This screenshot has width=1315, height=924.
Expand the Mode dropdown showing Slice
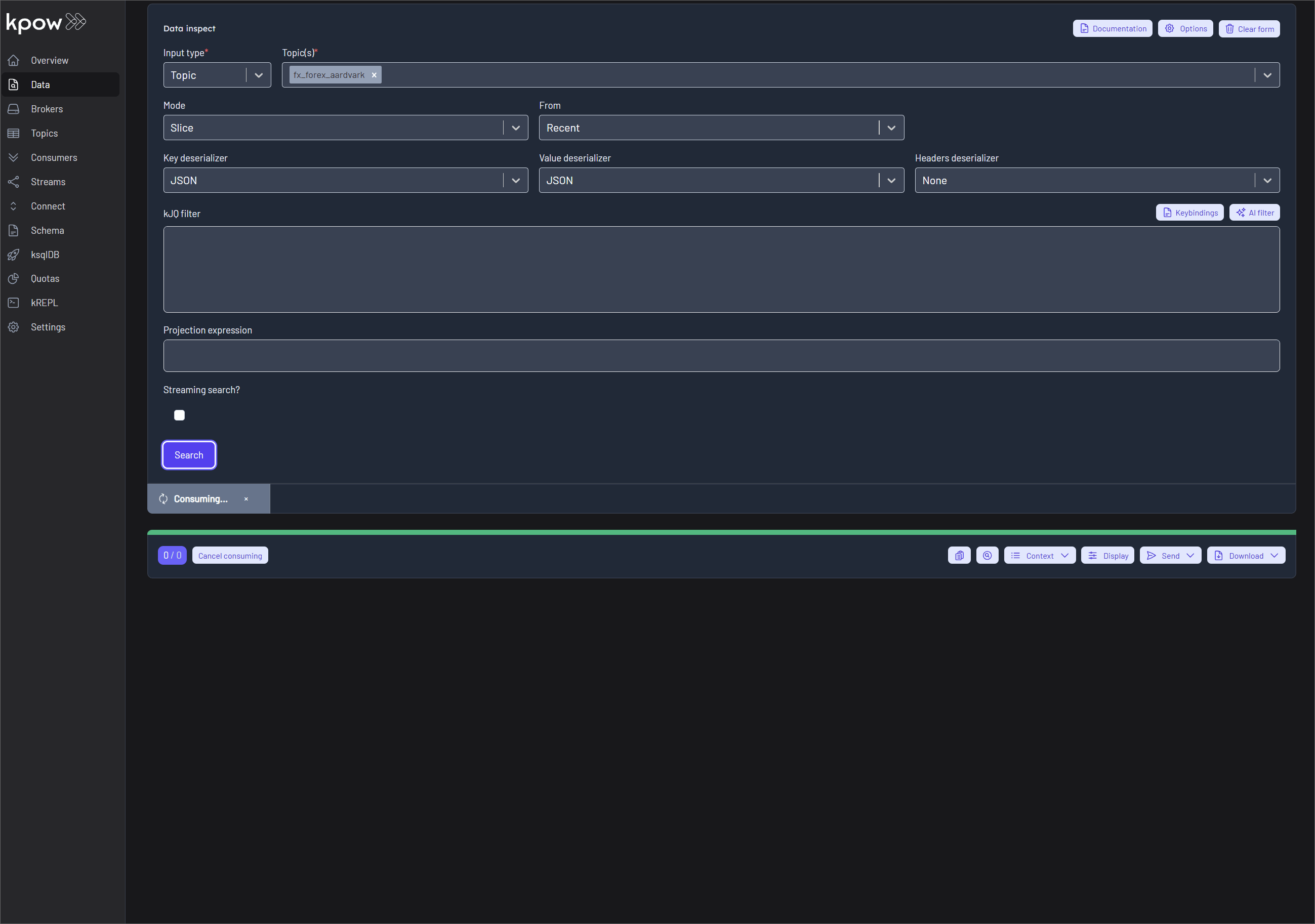coord(515,128)
